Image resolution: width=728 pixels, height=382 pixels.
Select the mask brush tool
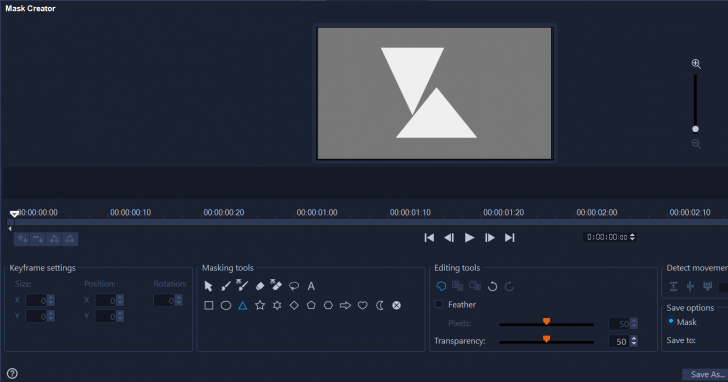pyautogui.click(x=226, y=286)
